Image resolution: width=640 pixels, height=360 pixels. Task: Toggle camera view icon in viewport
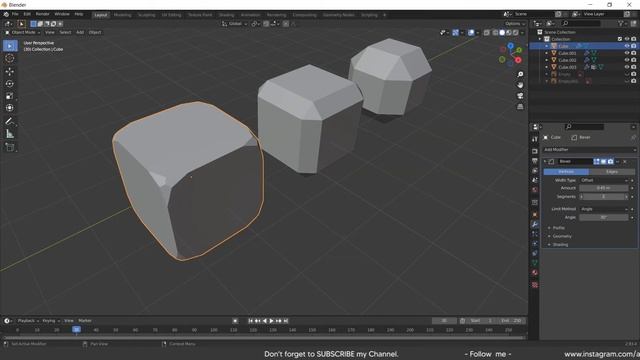(520, 96)
